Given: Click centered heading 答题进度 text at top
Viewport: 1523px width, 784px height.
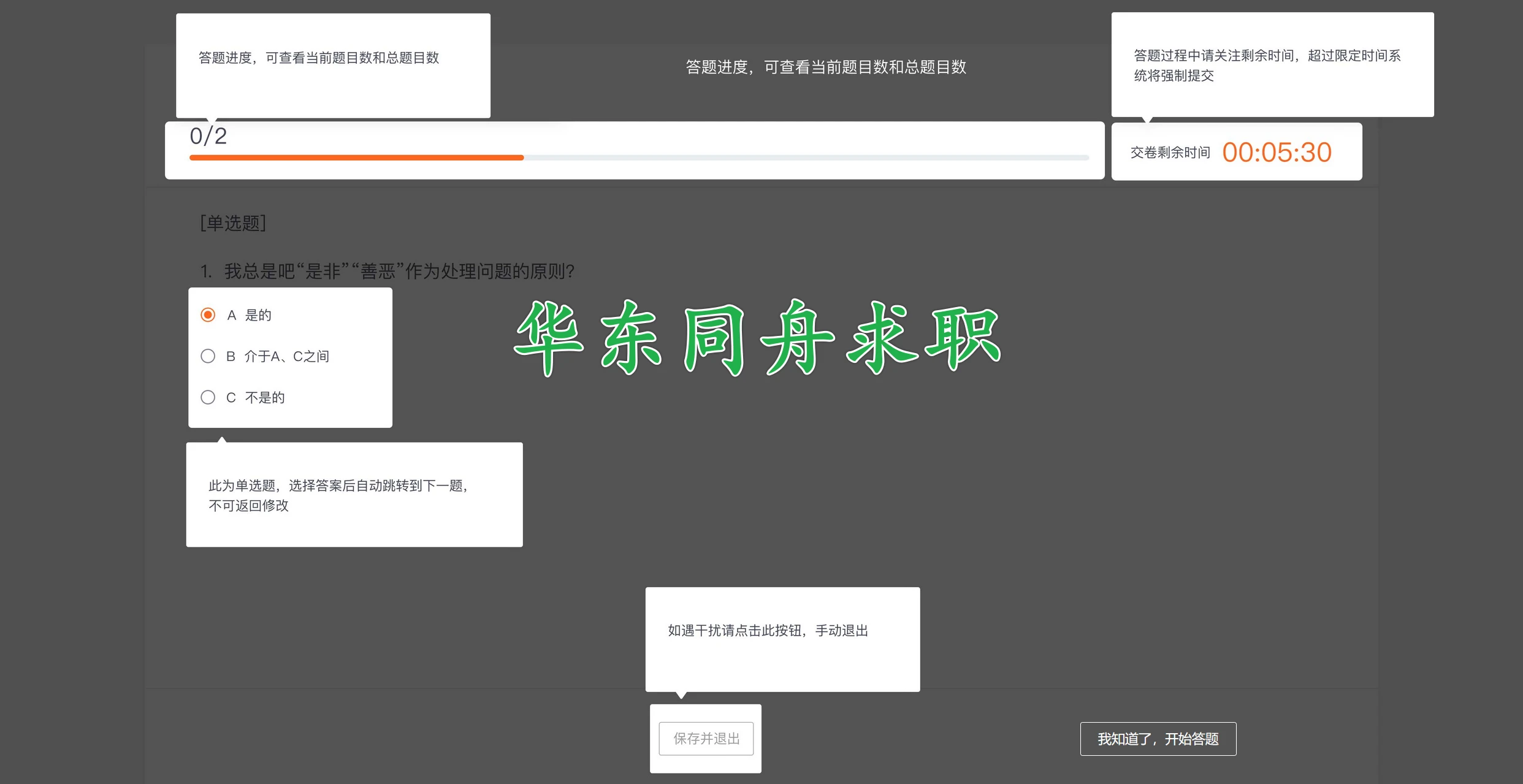Looking at the screenshot, I should point(825,67).
